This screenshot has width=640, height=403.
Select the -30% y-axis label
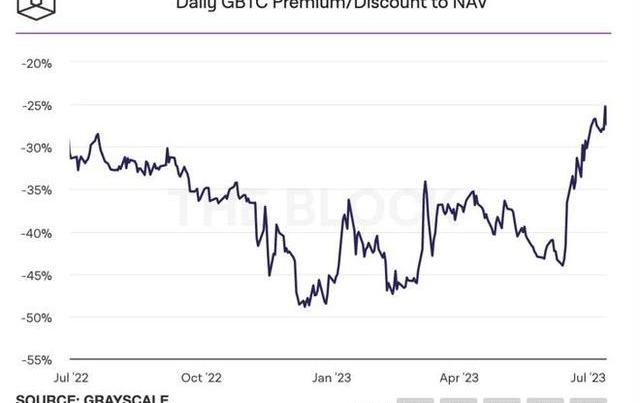[37, 148]
